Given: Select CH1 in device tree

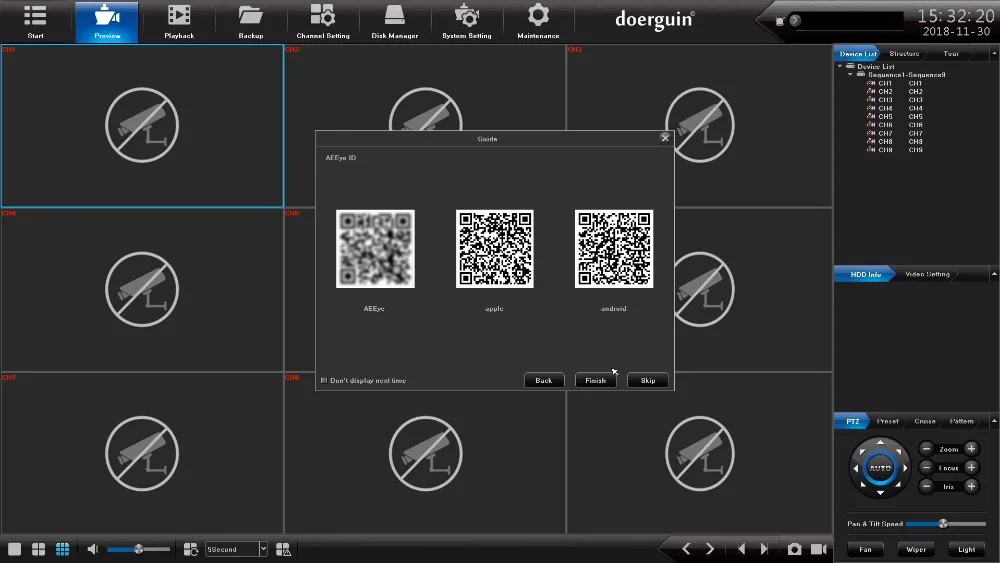Looking at the screenshot, I should (x=895, y=83).
